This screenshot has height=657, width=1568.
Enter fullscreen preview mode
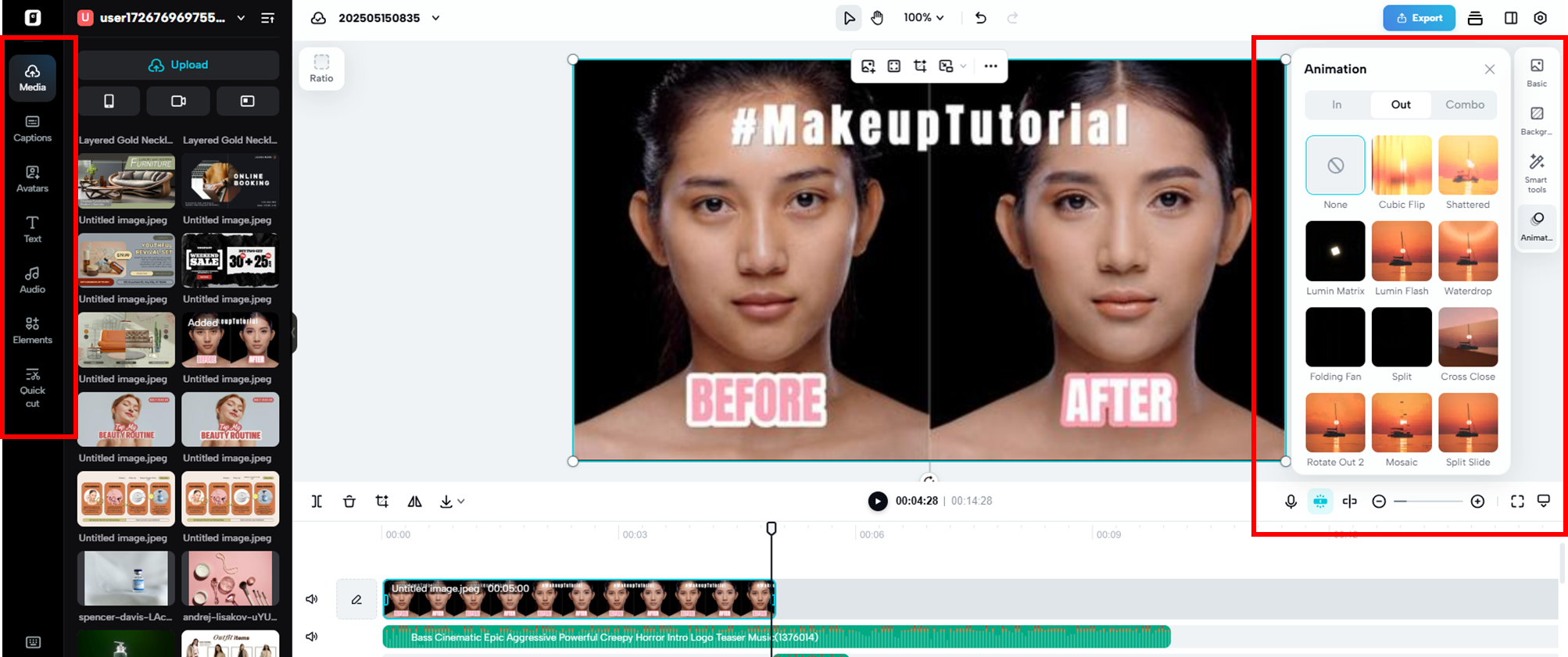point(1517,502)
